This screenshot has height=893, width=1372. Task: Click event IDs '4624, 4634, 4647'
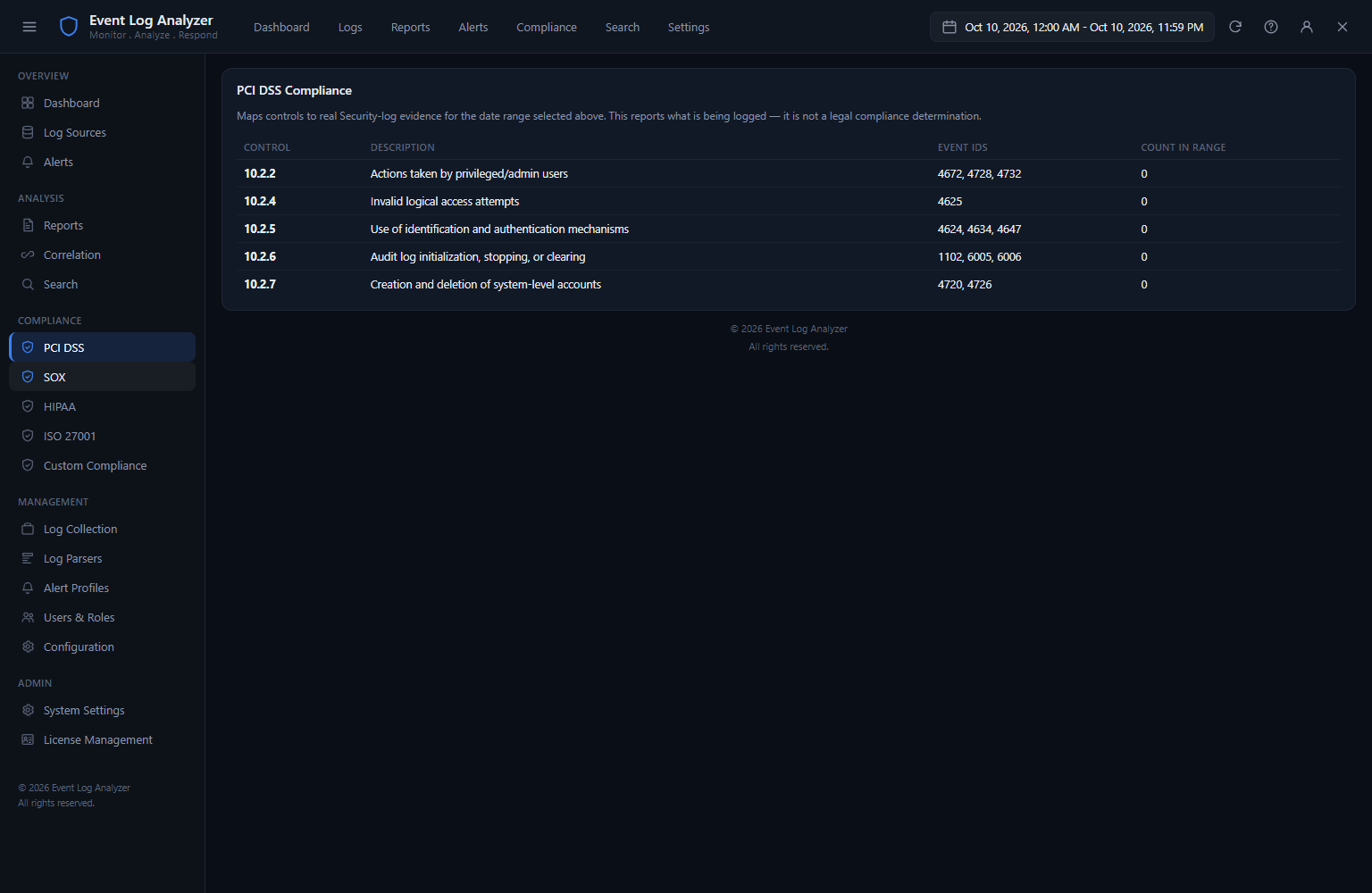click(979, 229)
